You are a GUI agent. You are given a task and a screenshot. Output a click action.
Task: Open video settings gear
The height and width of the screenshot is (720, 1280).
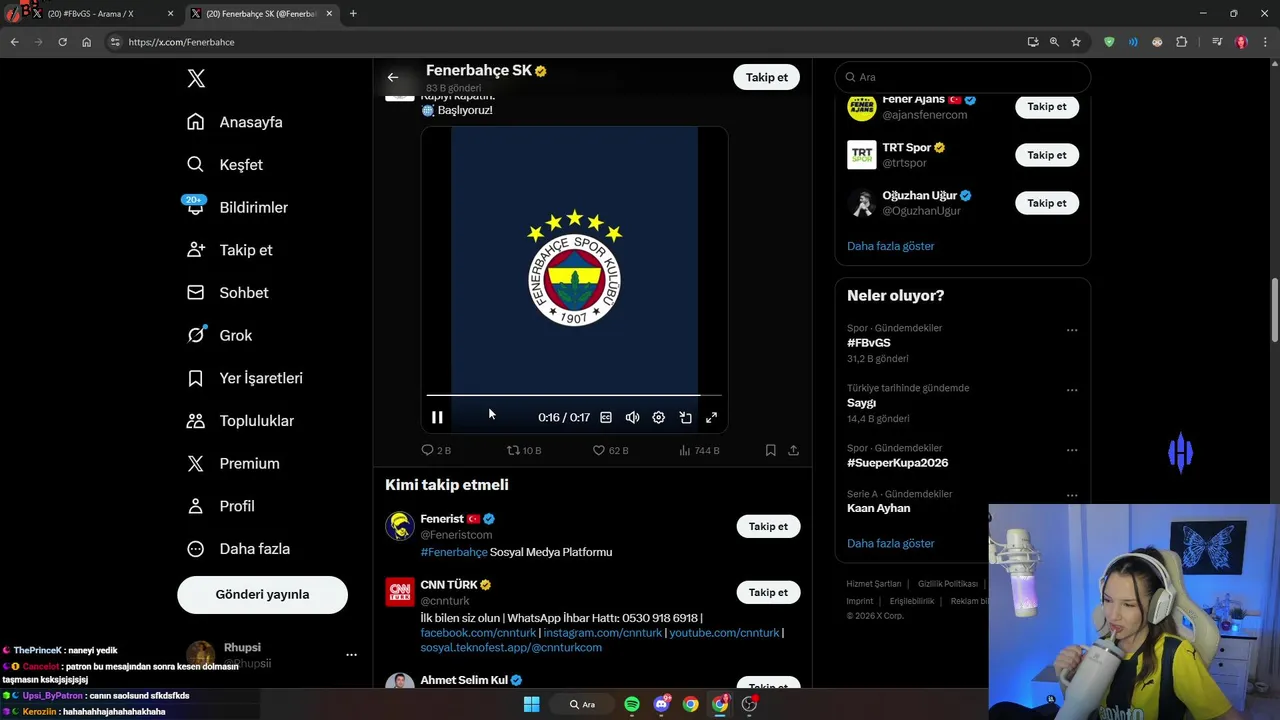click(658, 417)
